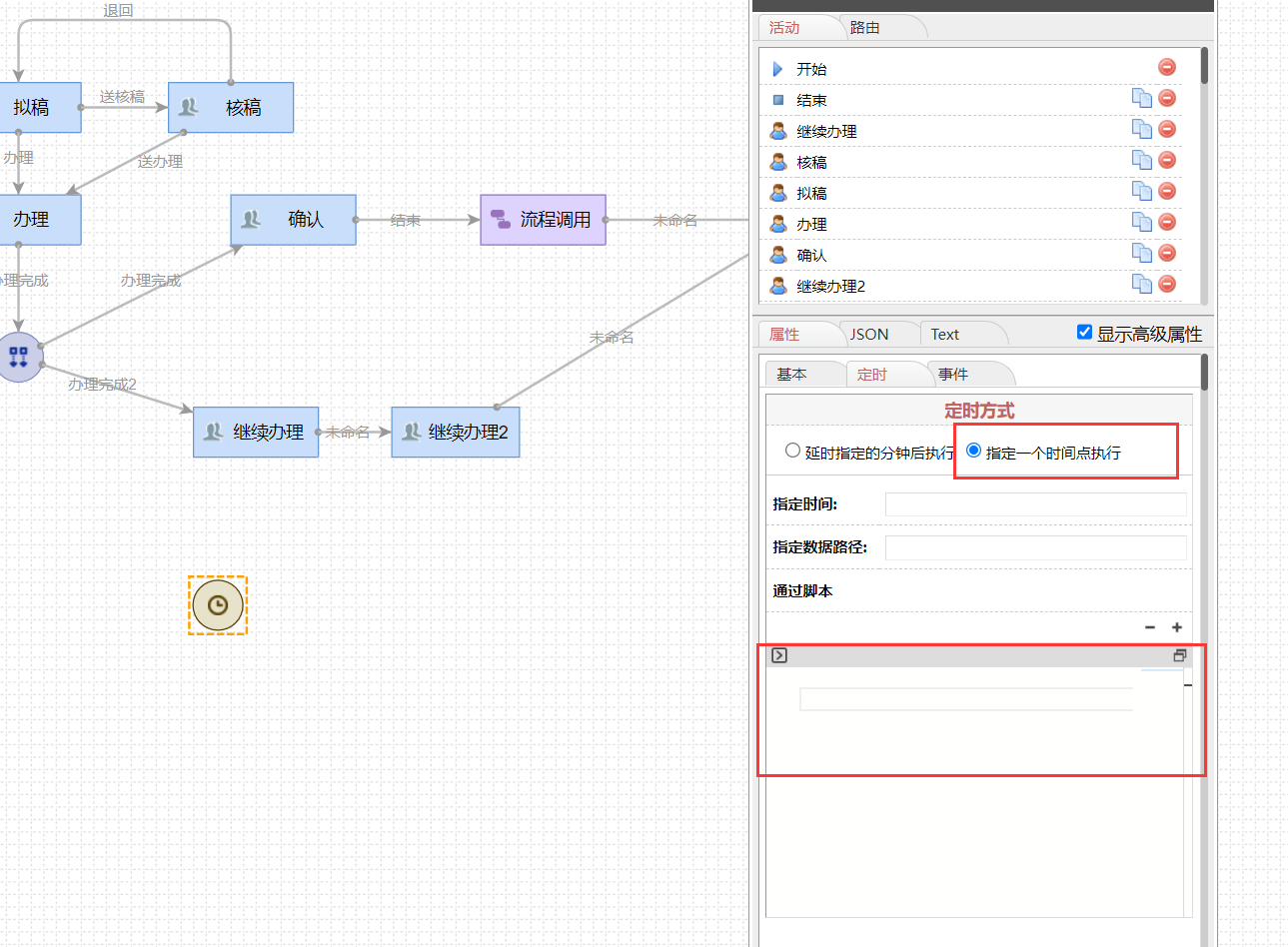Screen dimensions: 1288x947
Task: Select 指定一个时间点执行 radio option
Action: [974, 451]
